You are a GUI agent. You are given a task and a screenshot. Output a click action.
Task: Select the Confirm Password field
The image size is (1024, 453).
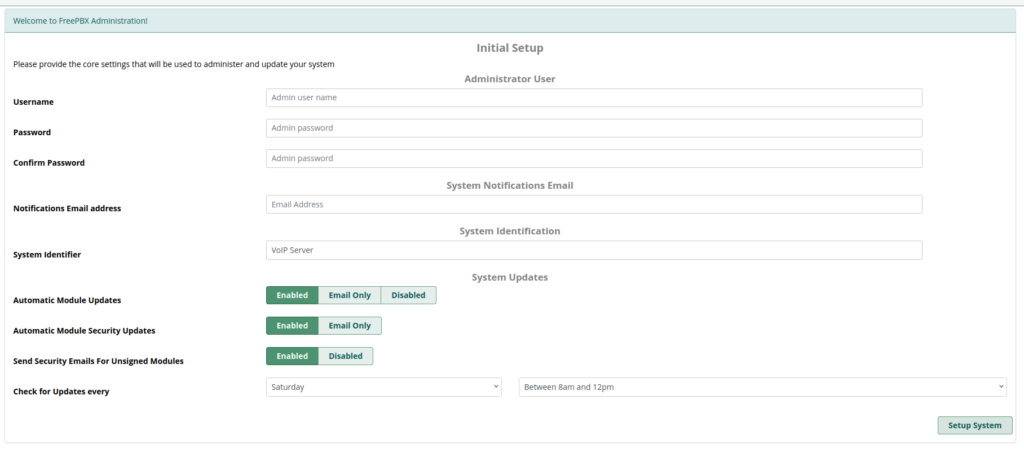[594, 159]
